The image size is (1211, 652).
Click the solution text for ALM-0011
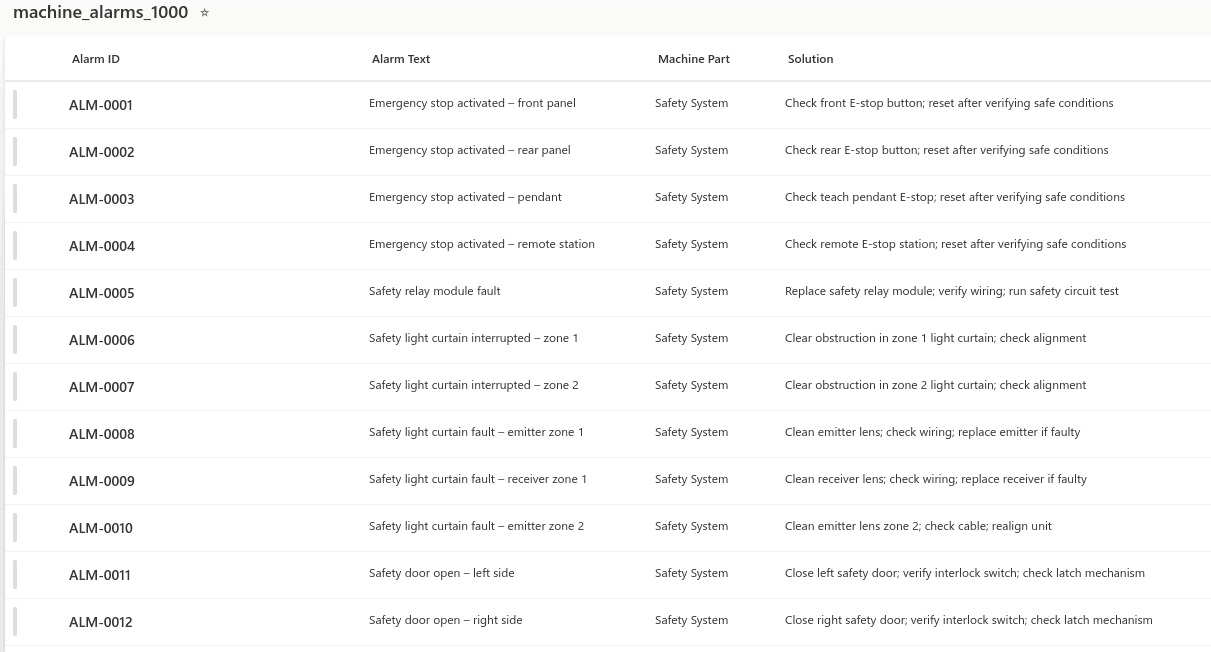964,572
